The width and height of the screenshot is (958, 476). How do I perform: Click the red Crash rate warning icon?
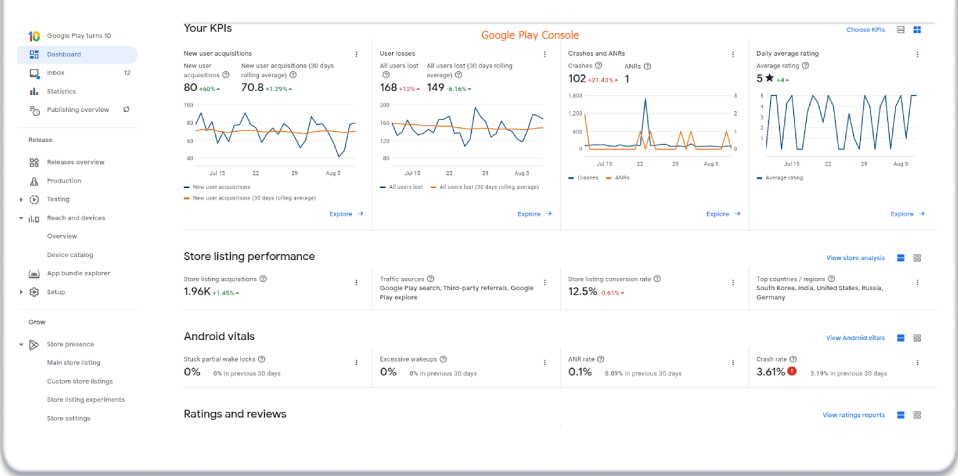pos(792,372)
